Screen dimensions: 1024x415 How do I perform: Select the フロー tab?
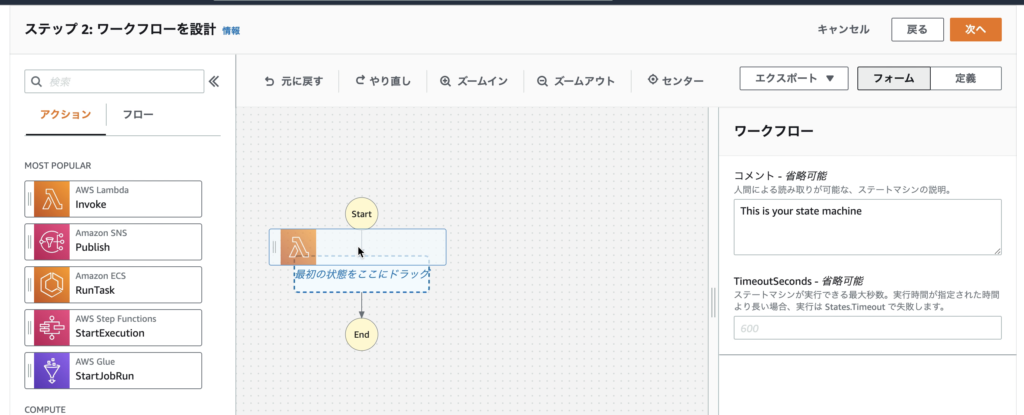[138, 115]
